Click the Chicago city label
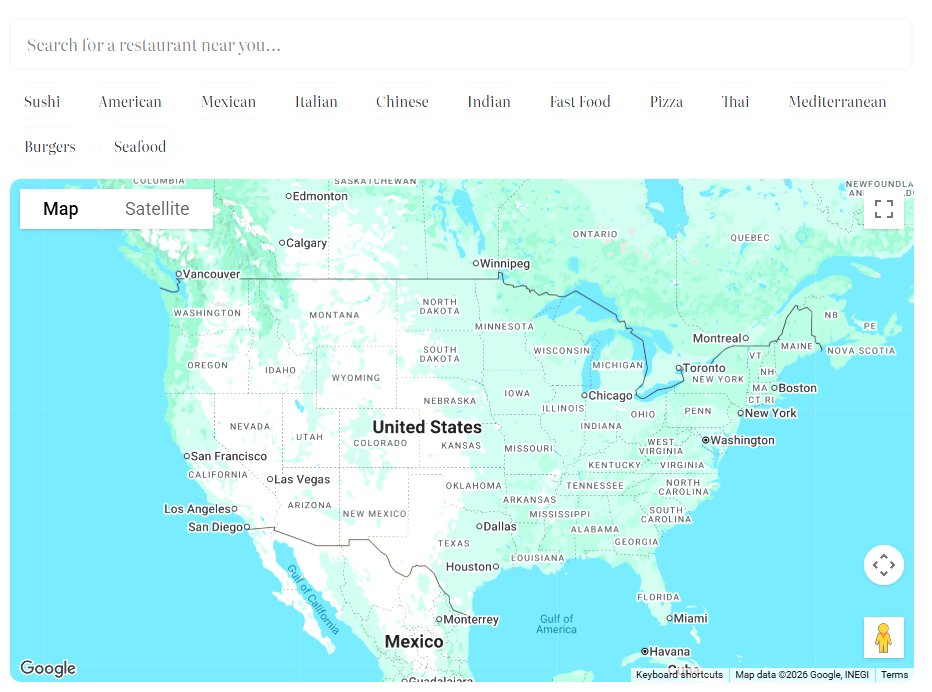This screenshot has height=692, width=932. pos(610,395)
